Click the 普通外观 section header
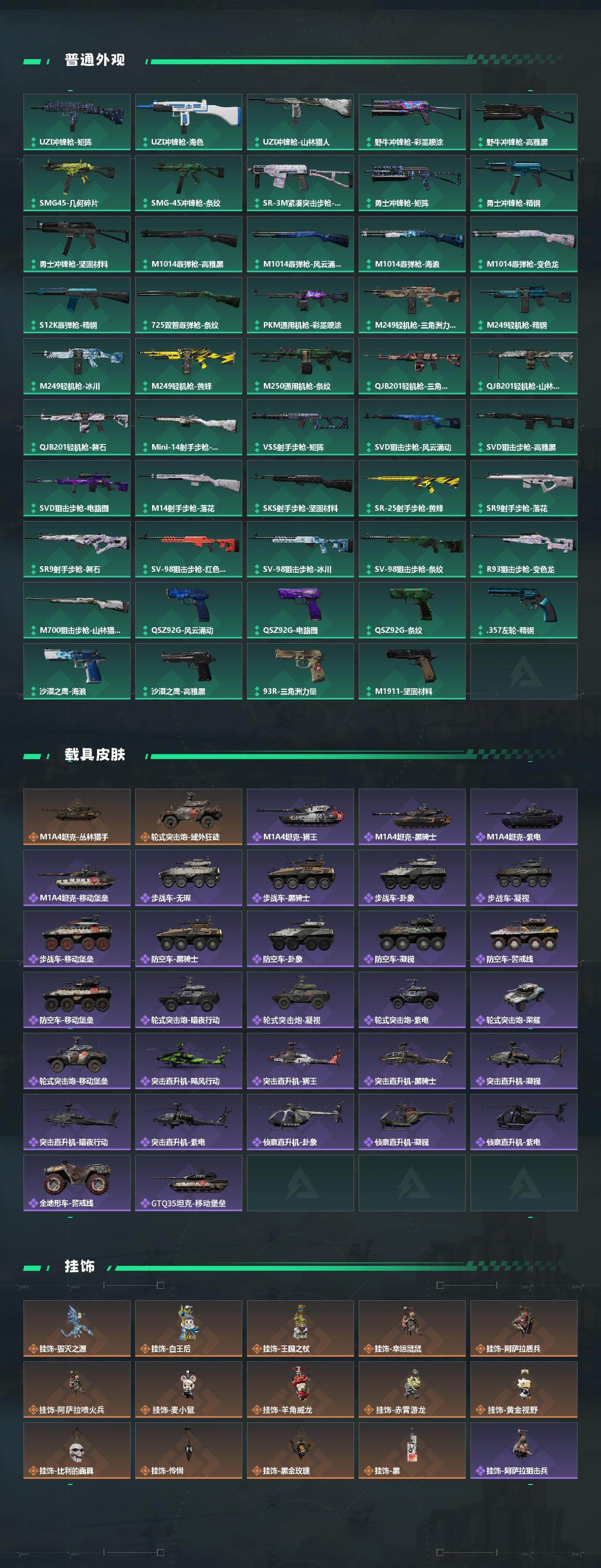 click(x=94, y=60)
